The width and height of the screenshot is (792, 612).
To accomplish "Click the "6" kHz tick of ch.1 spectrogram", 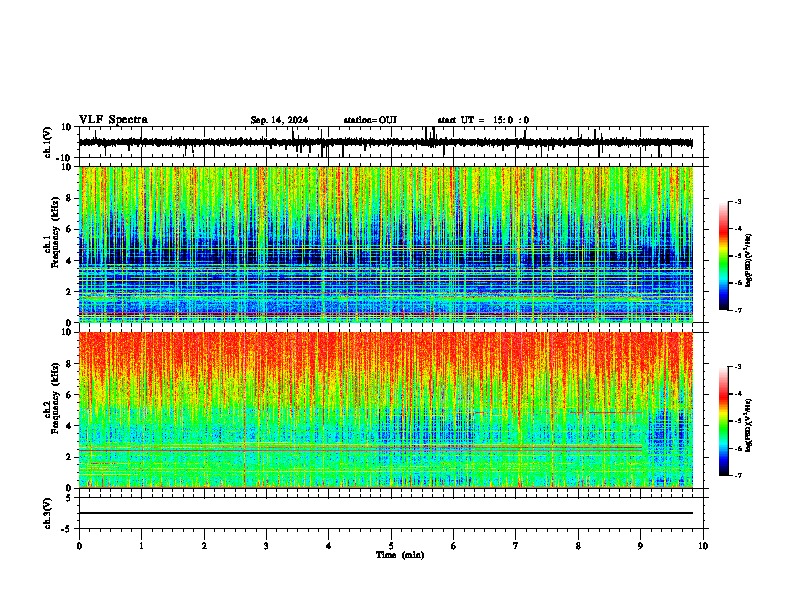I will click(x=70, y=230).
